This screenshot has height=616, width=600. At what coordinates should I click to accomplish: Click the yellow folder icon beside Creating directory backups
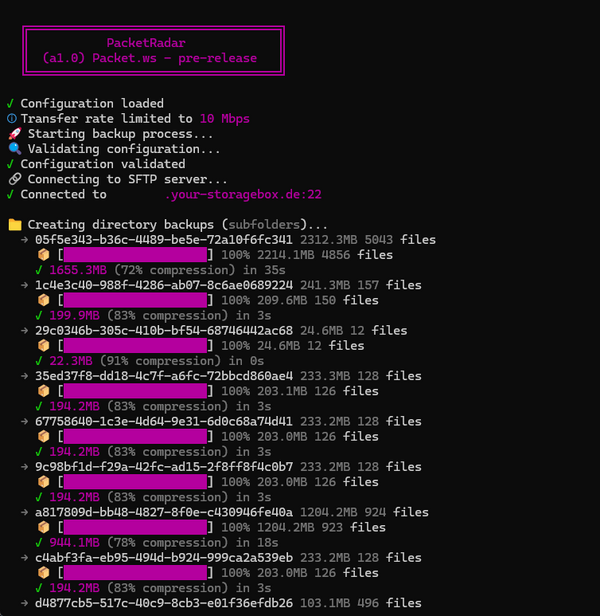coord(15,225)
